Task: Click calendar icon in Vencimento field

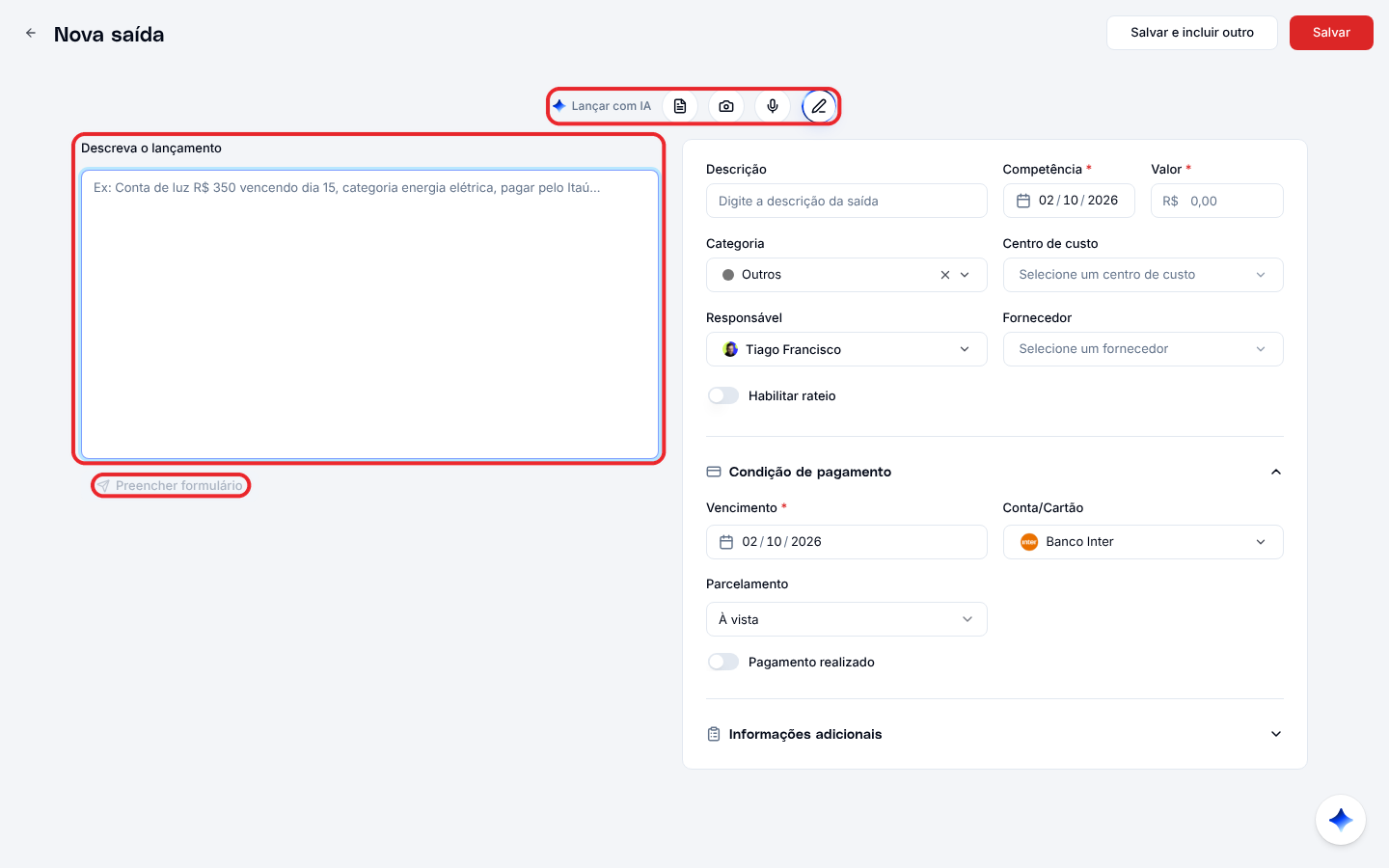Action: (726, 542)
